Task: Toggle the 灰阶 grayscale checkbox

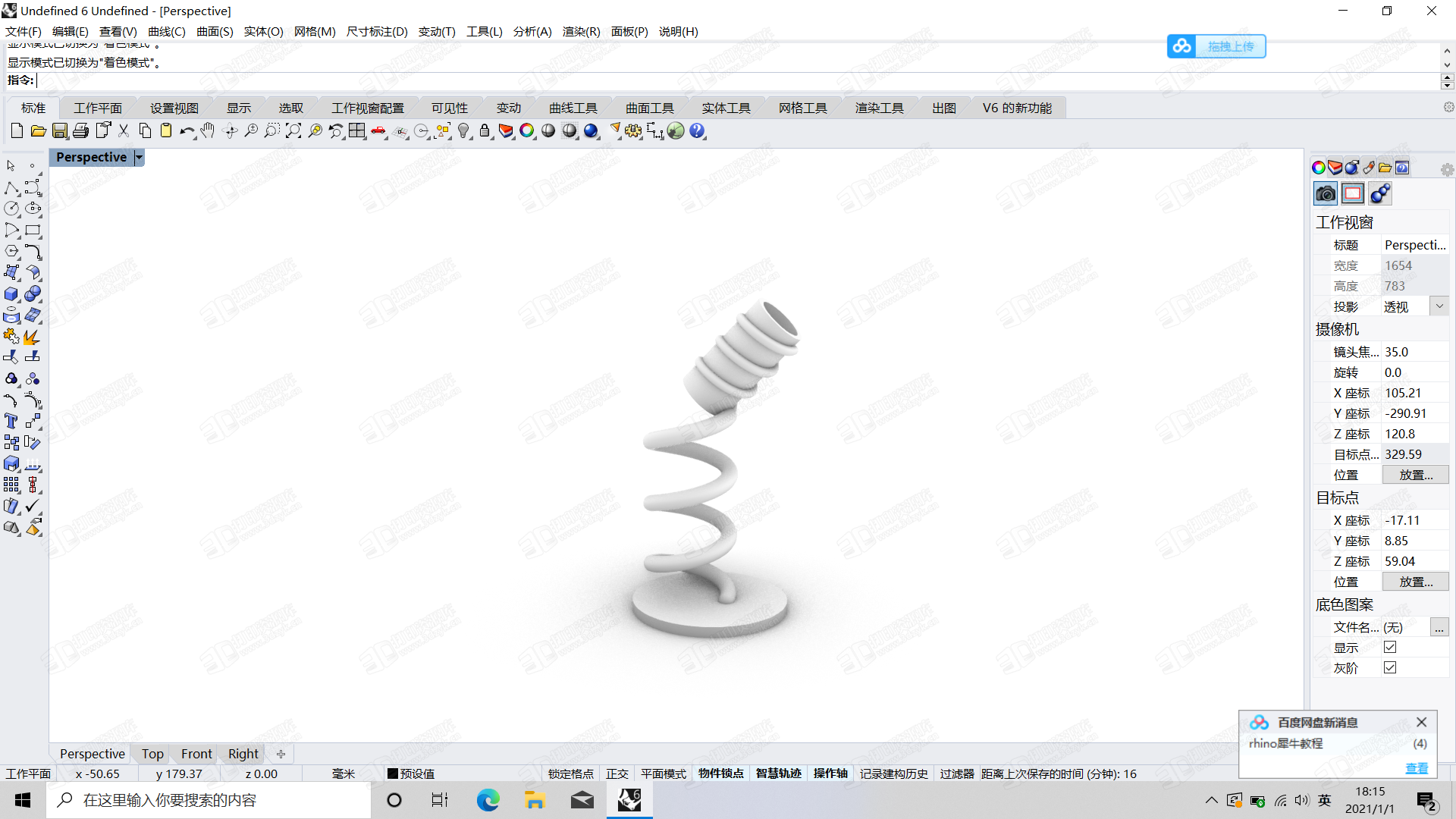Action: tap(1389, 667)
